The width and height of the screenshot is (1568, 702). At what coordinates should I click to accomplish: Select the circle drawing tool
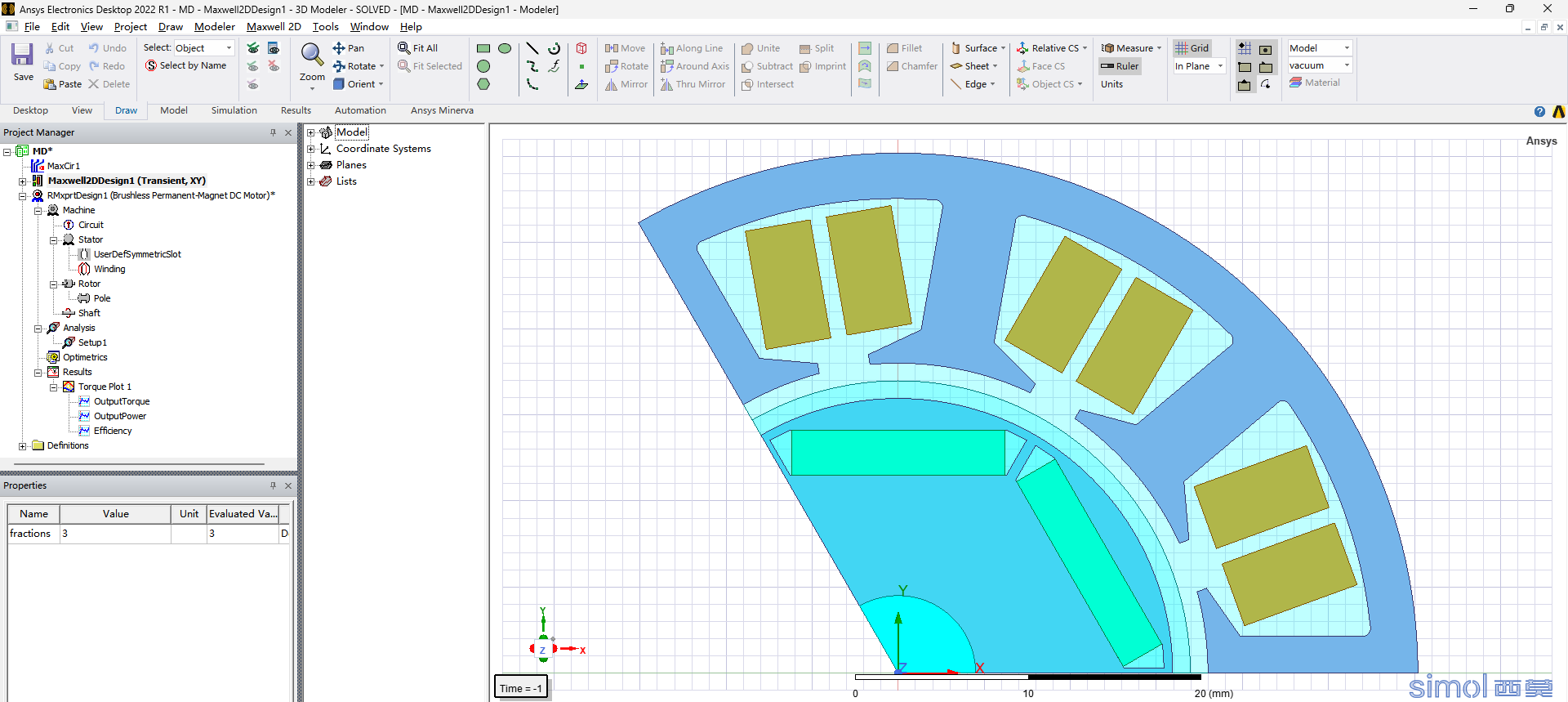(483, 66)
